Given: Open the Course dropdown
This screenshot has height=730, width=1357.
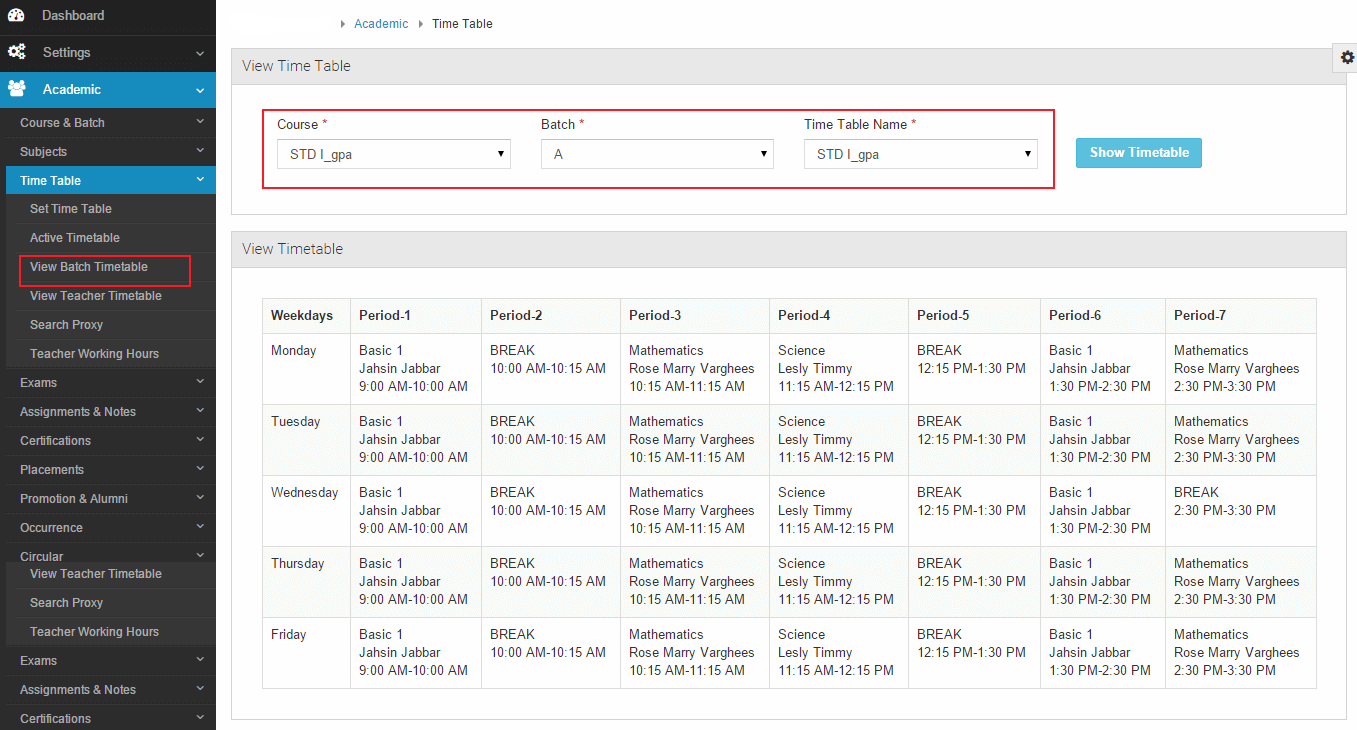Looking at the screenshot, I should tap(393, 154).
